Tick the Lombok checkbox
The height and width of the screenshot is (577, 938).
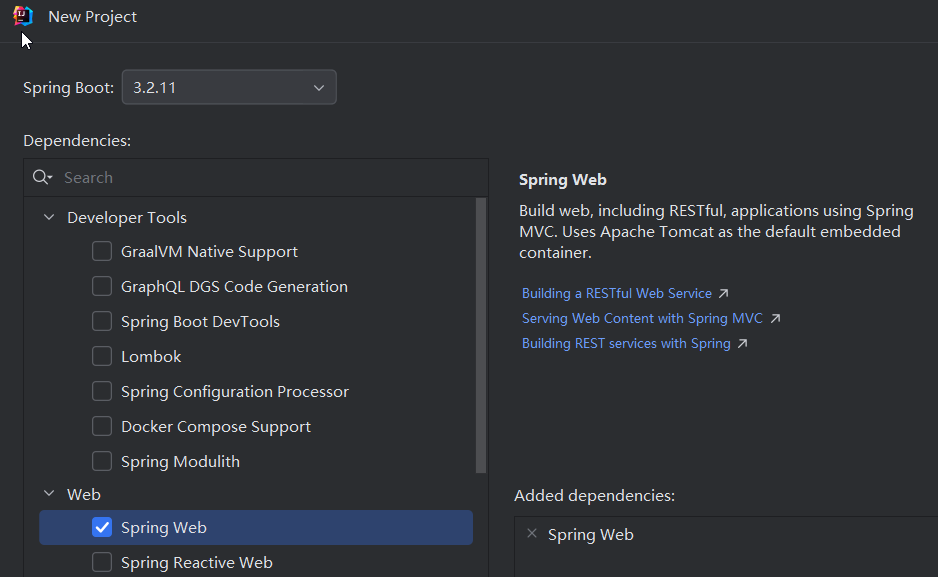[x=102, y=356]
